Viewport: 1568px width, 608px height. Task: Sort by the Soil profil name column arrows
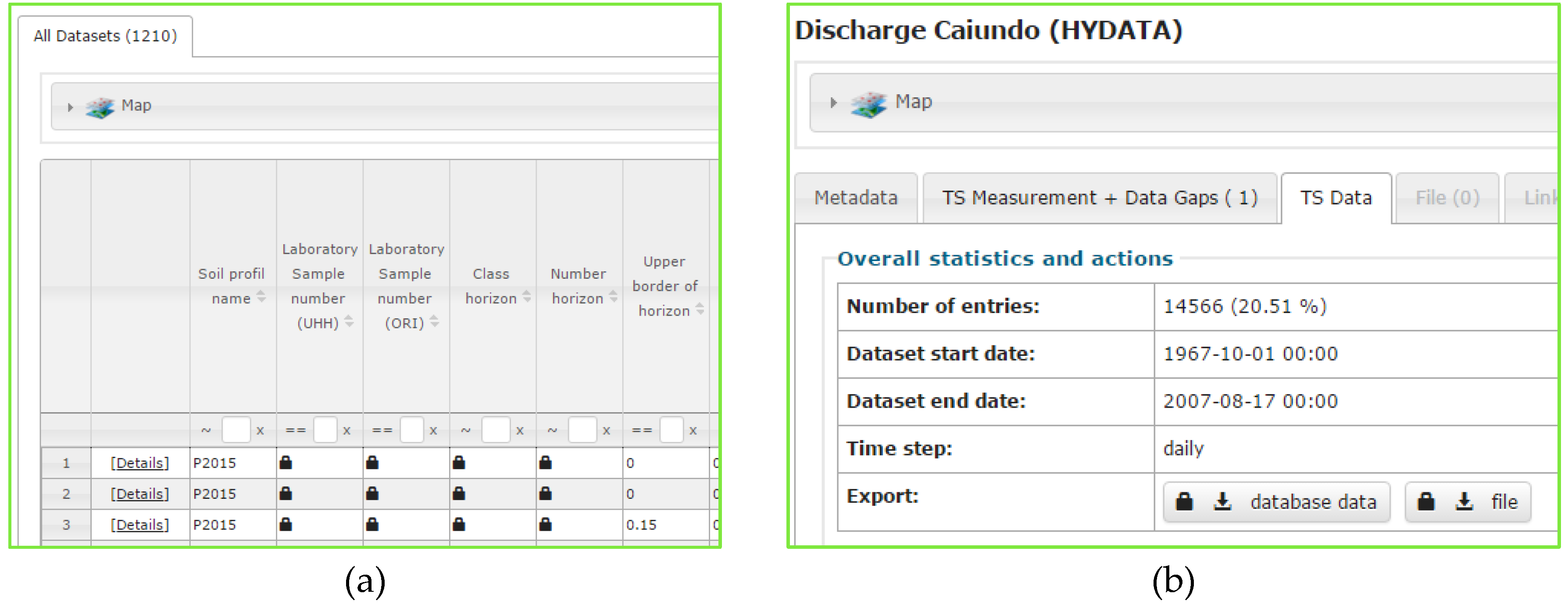click(261, 297)
